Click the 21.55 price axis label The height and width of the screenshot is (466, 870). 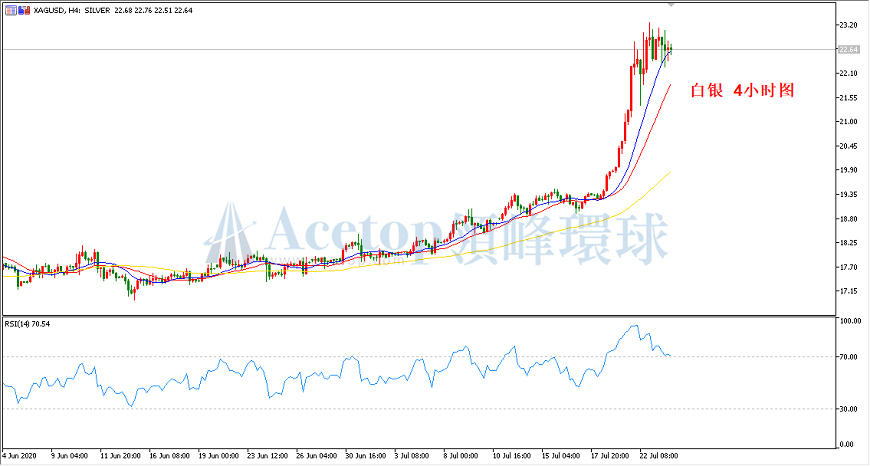(x=848, y=98)
